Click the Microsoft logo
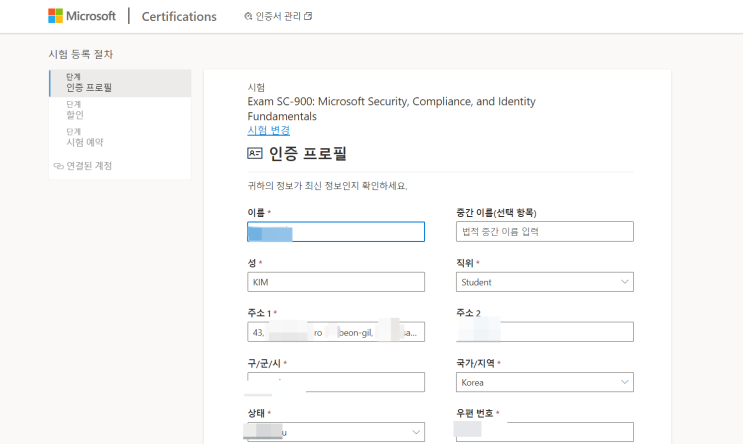This screenshot has height=444, width=743. [82, 16]
